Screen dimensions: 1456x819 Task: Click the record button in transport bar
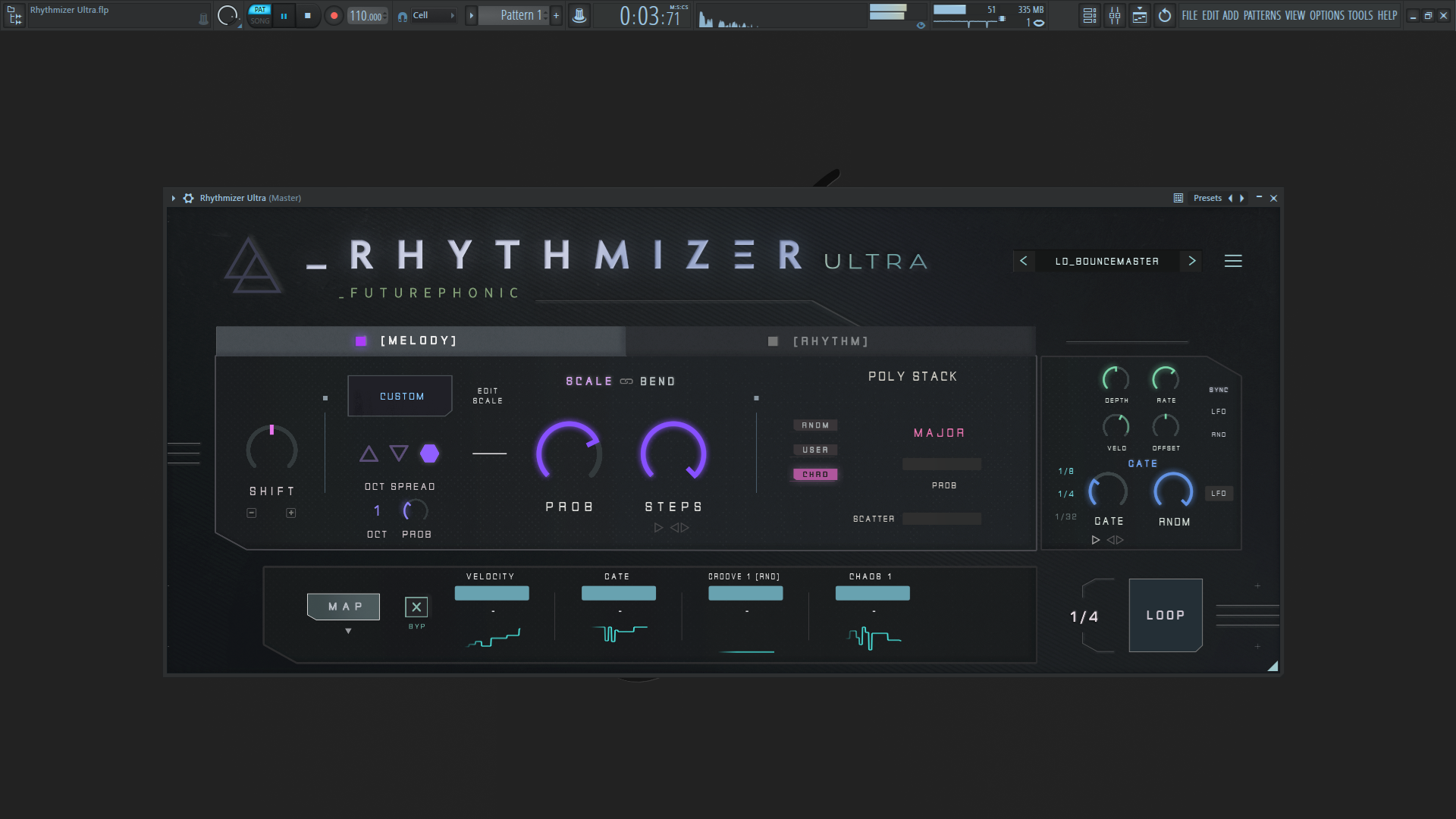(x=334, y=15)
